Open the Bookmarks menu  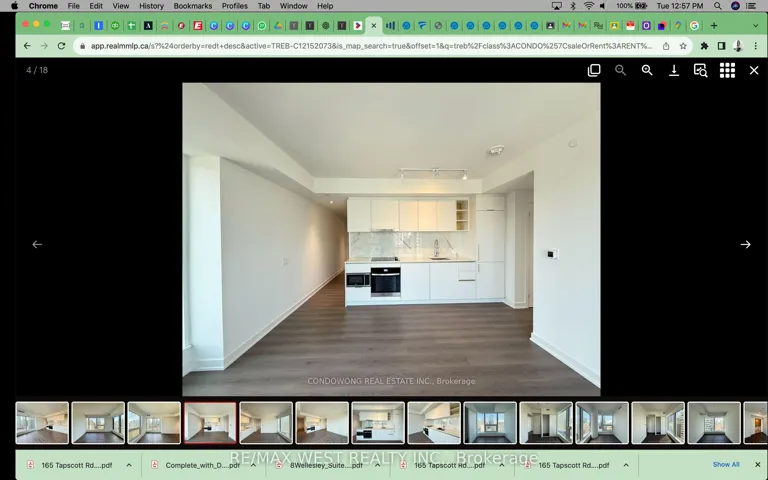(x=192, y=6)
